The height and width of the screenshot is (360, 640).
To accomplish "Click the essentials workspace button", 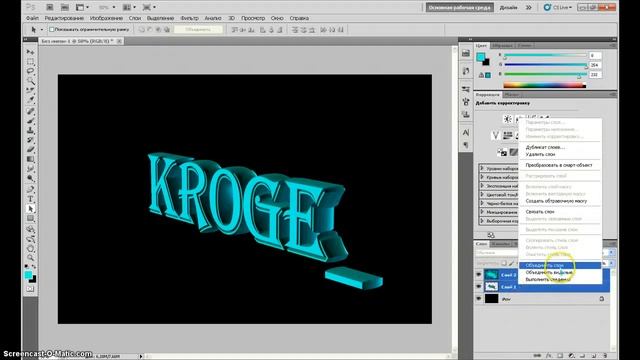I will 460,7.
